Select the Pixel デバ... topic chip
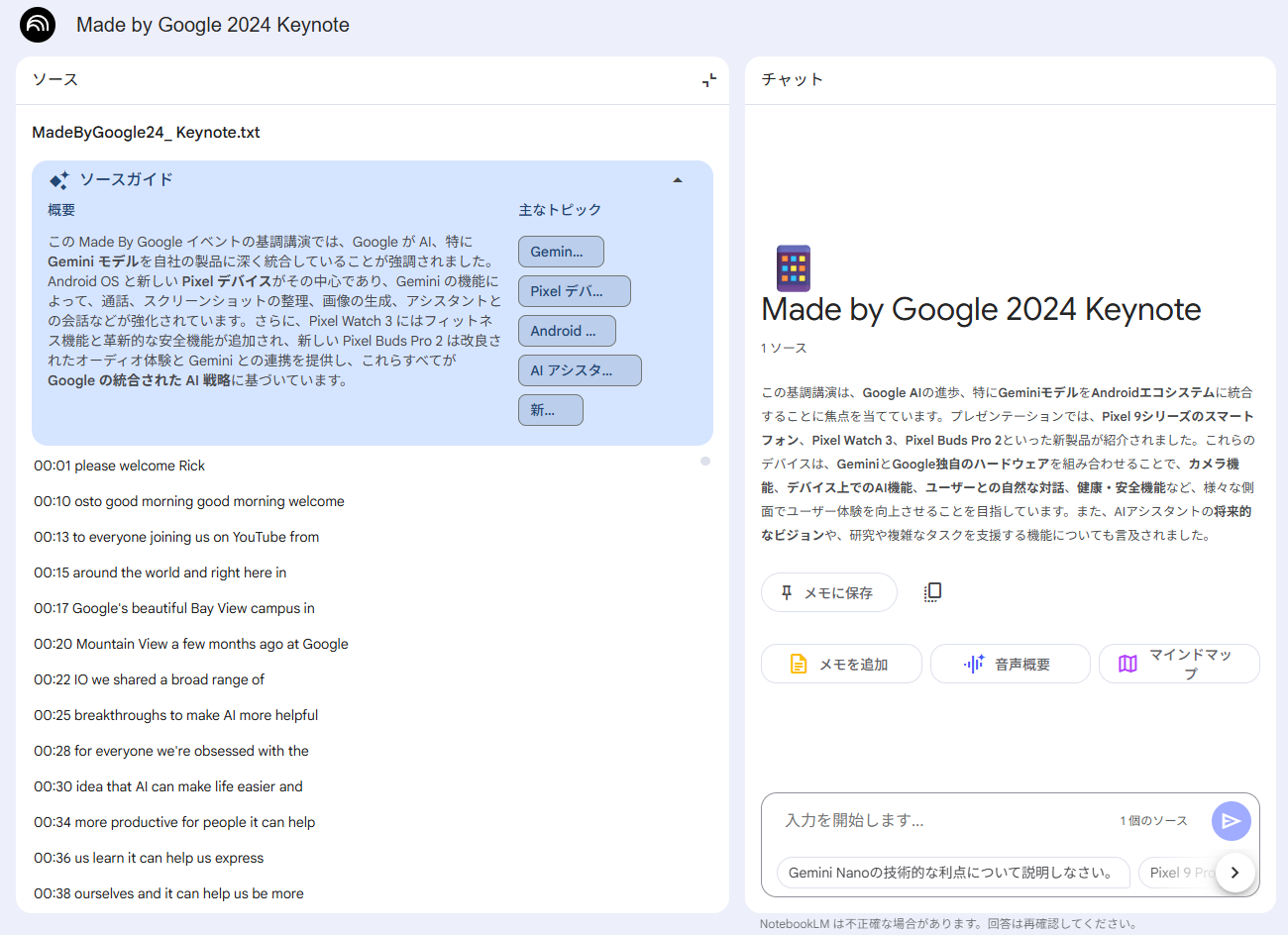This screenshot has width=1288, height=935. point(575,291)
